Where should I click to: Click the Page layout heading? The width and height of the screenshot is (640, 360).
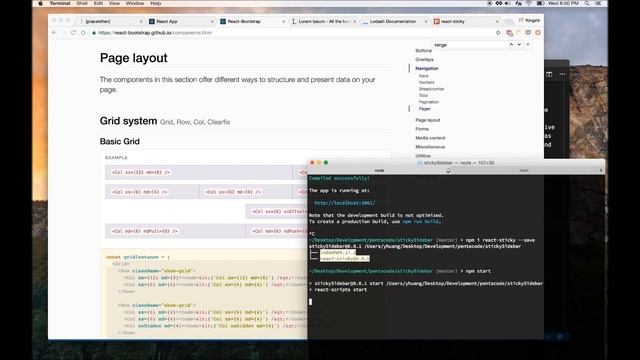point(133,58)
